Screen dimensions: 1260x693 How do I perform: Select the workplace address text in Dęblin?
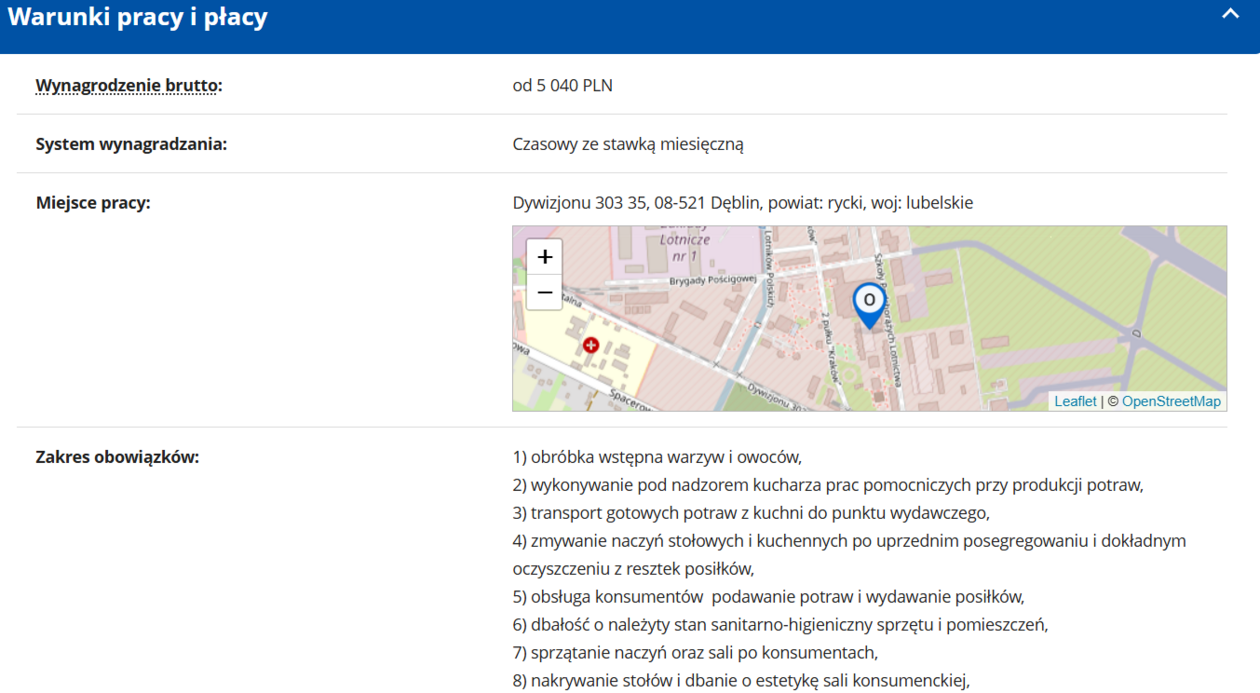[742, 203]
